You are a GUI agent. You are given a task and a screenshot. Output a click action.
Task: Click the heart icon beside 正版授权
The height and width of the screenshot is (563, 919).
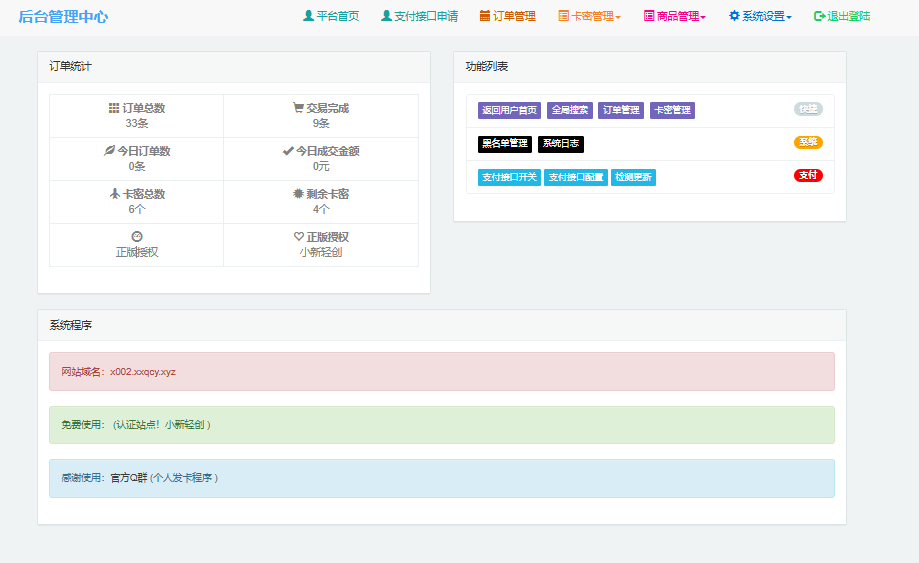[x=298, y=237]
